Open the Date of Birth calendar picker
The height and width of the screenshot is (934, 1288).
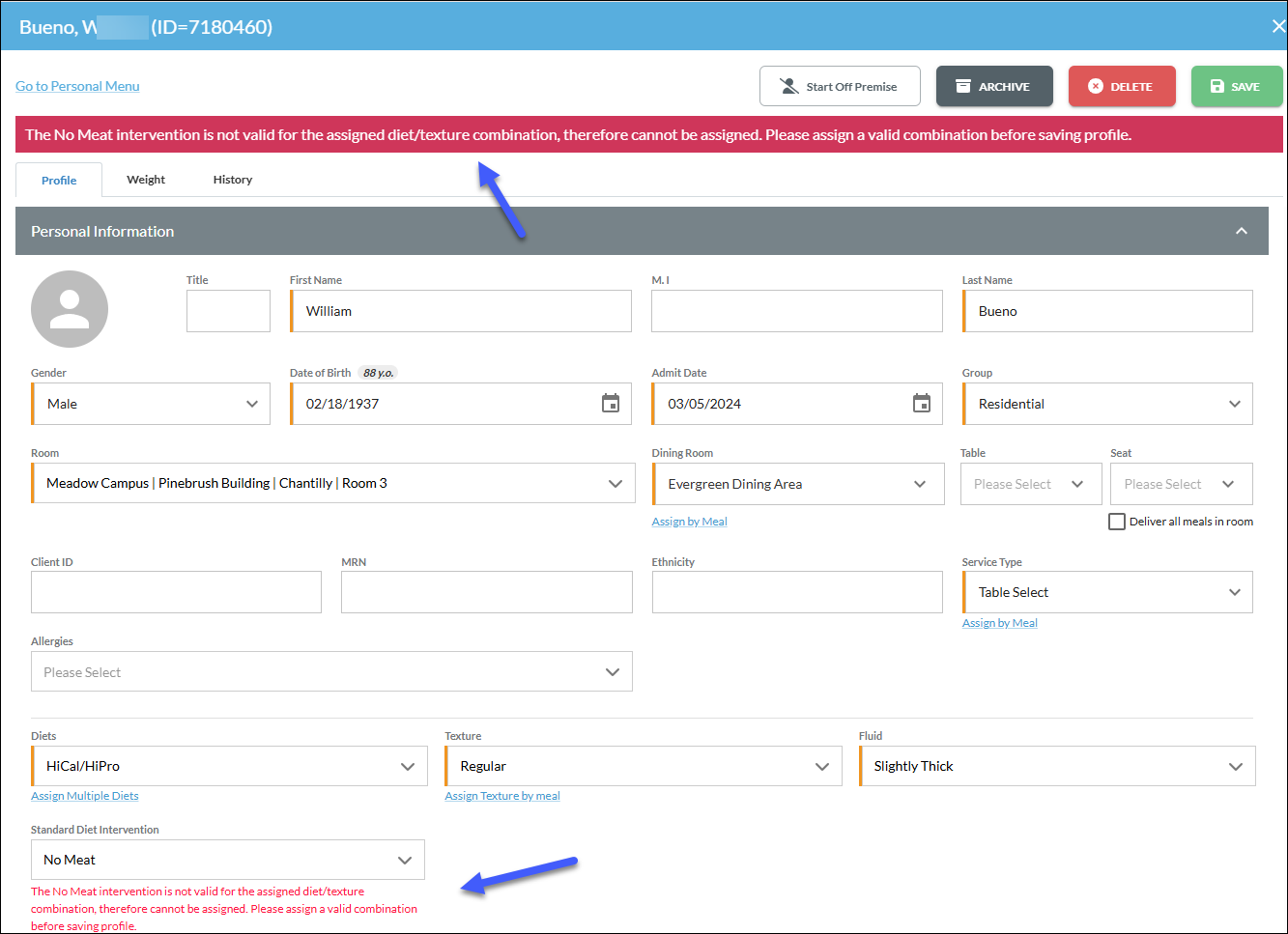(611, 404)
